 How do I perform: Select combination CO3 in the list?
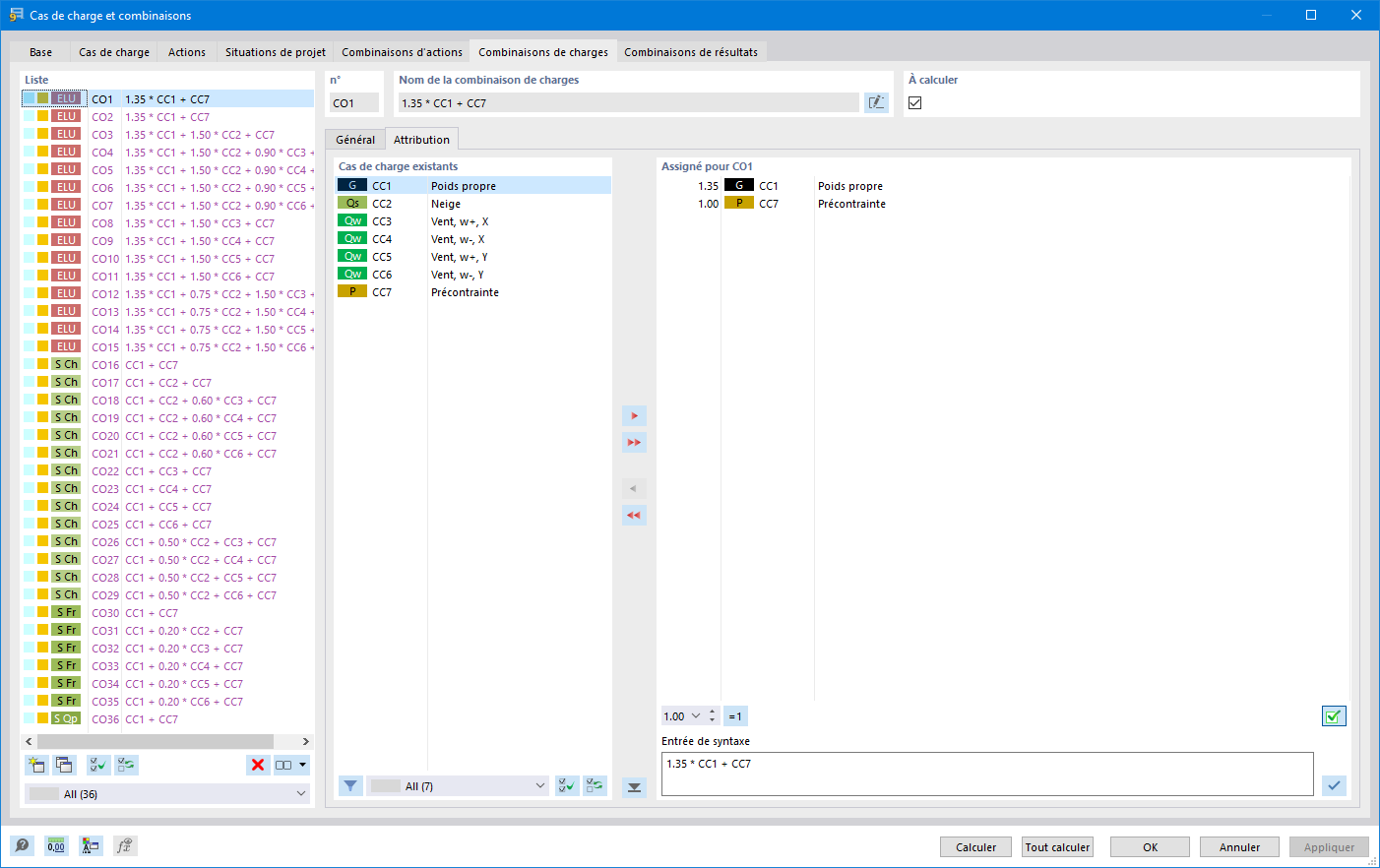coord(167,135)
